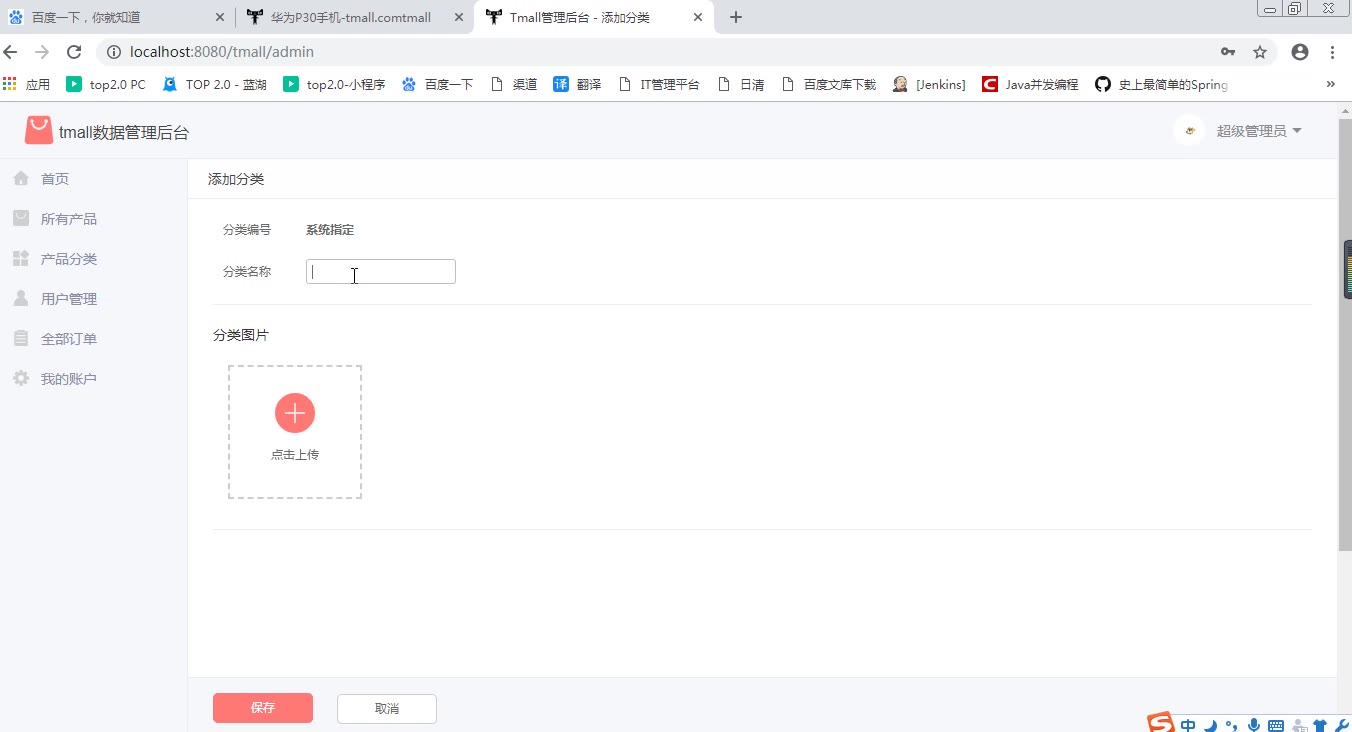1352x732 pixels.
Task: Click the 取消 cancel button
Action: point(387,708)
